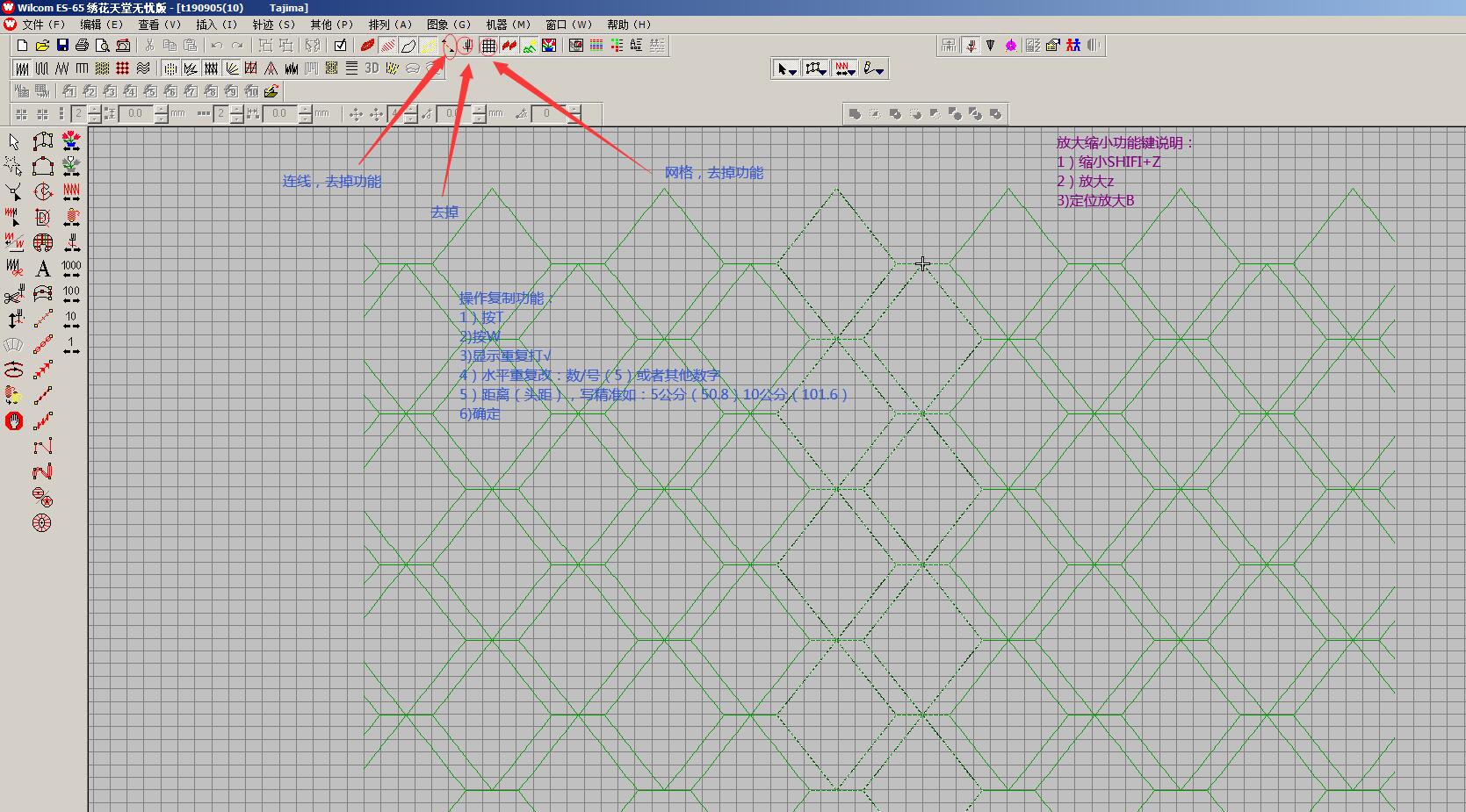1466x812 pixels.
Task: Open the 文件 (F) menu
Action: [x=43, y=25]
